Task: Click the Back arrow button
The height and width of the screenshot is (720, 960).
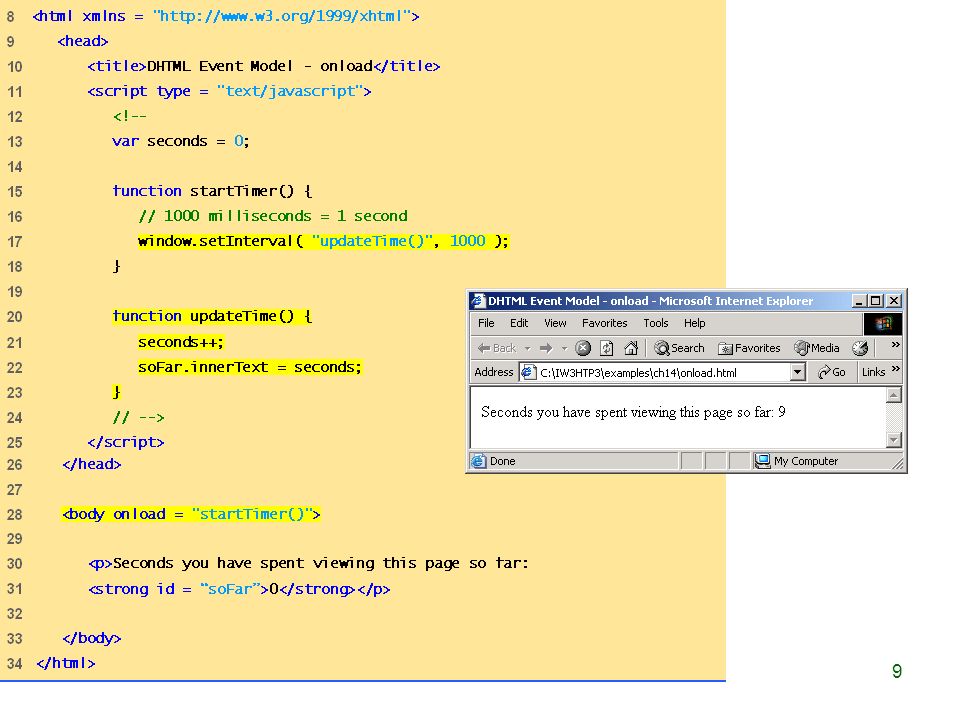Action: coord(497,348)
